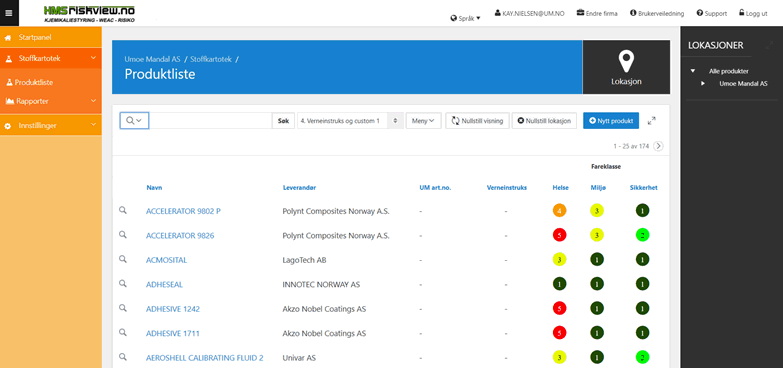
Task: Click Miljø badge 3 for ACCELERATOR 9802 P
Action: point(597,211)
